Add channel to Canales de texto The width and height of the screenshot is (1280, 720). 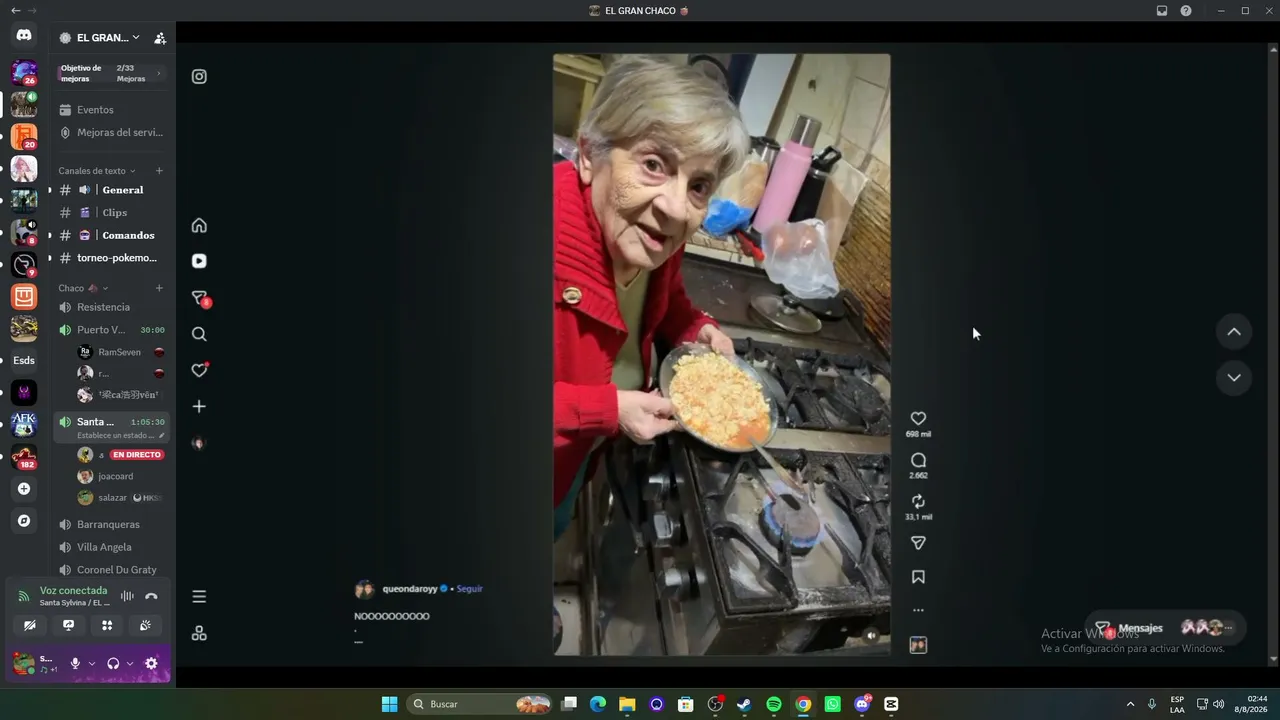pos(159,171)
